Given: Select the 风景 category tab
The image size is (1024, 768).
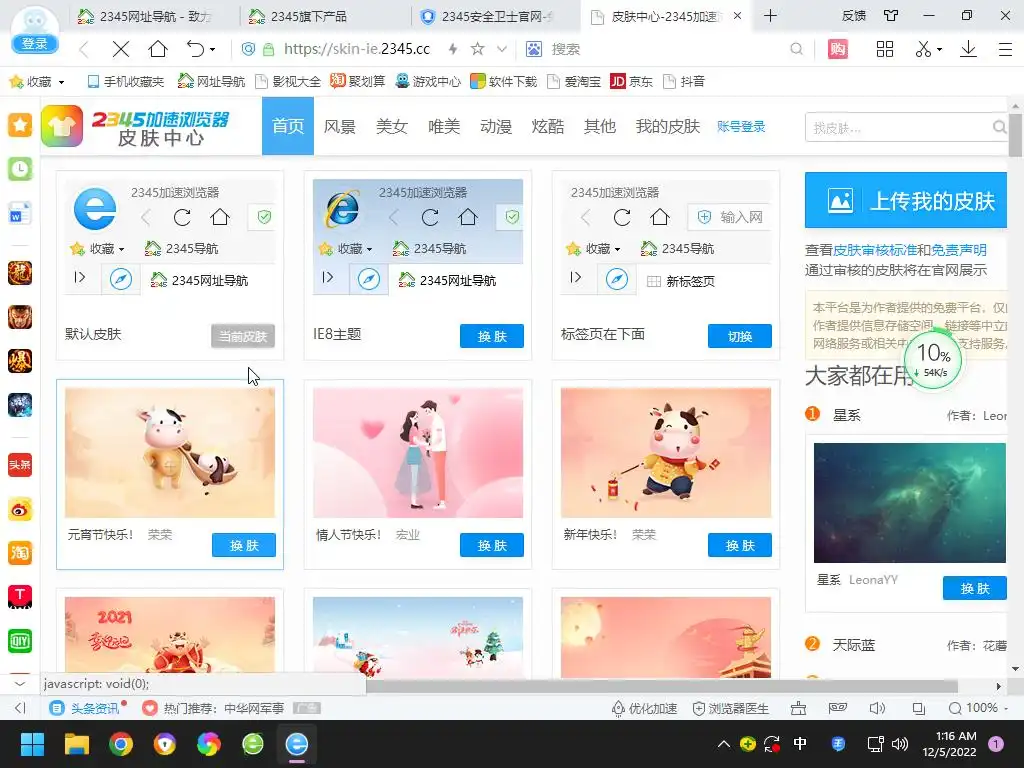Looking at the screenshot, I should (340, 126).
